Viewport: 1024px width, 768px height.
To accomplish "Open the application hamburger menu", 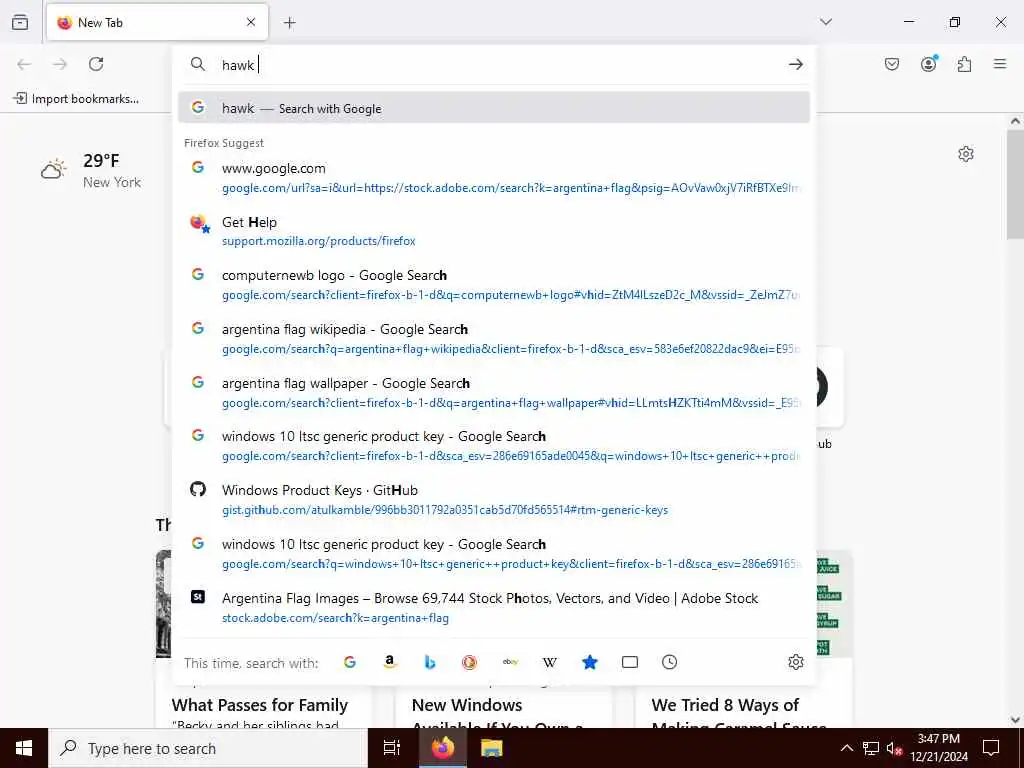I will click(x=1000, y=64).
